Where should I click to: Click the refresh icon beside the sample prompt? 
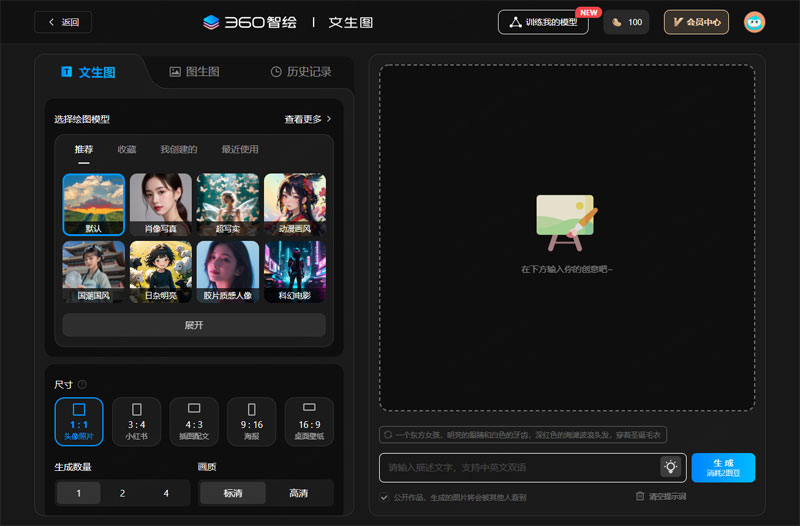click(388, 435)
